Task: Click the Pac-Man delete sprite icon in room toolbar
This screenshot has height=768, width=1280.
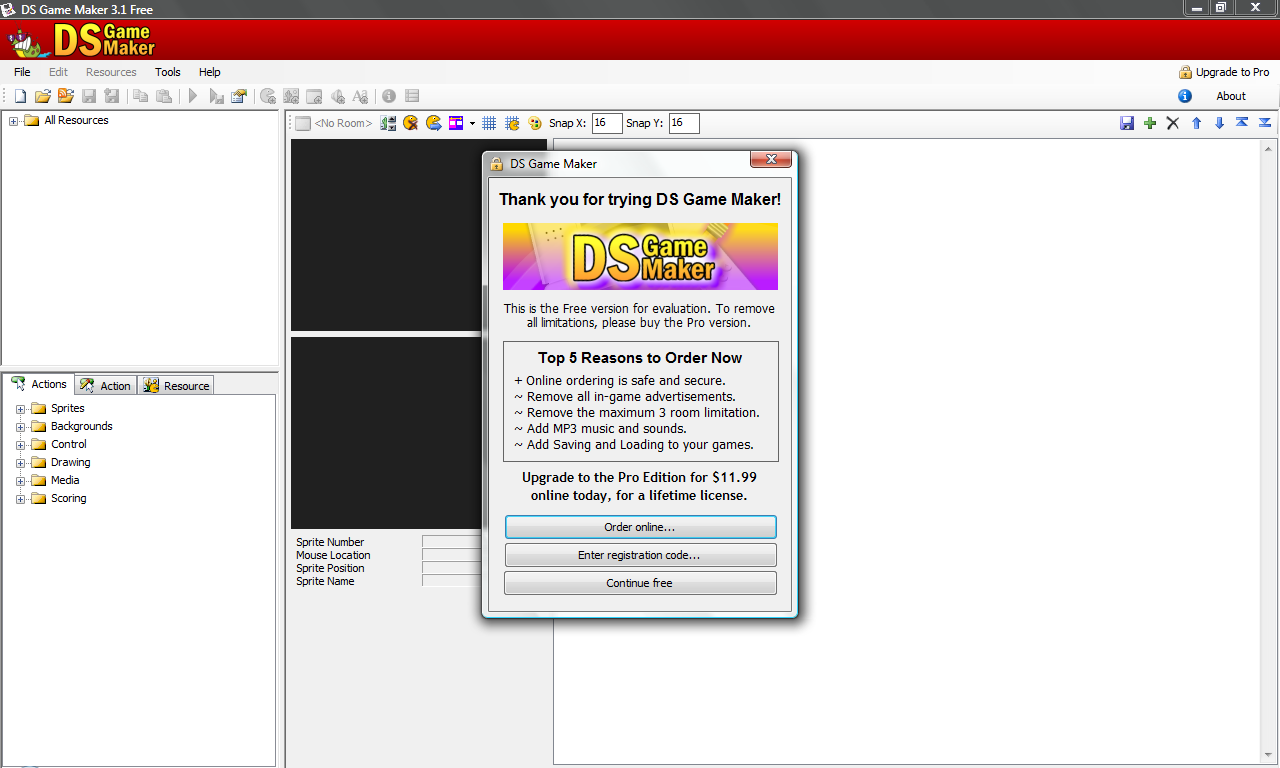Action: click(411, 123)
